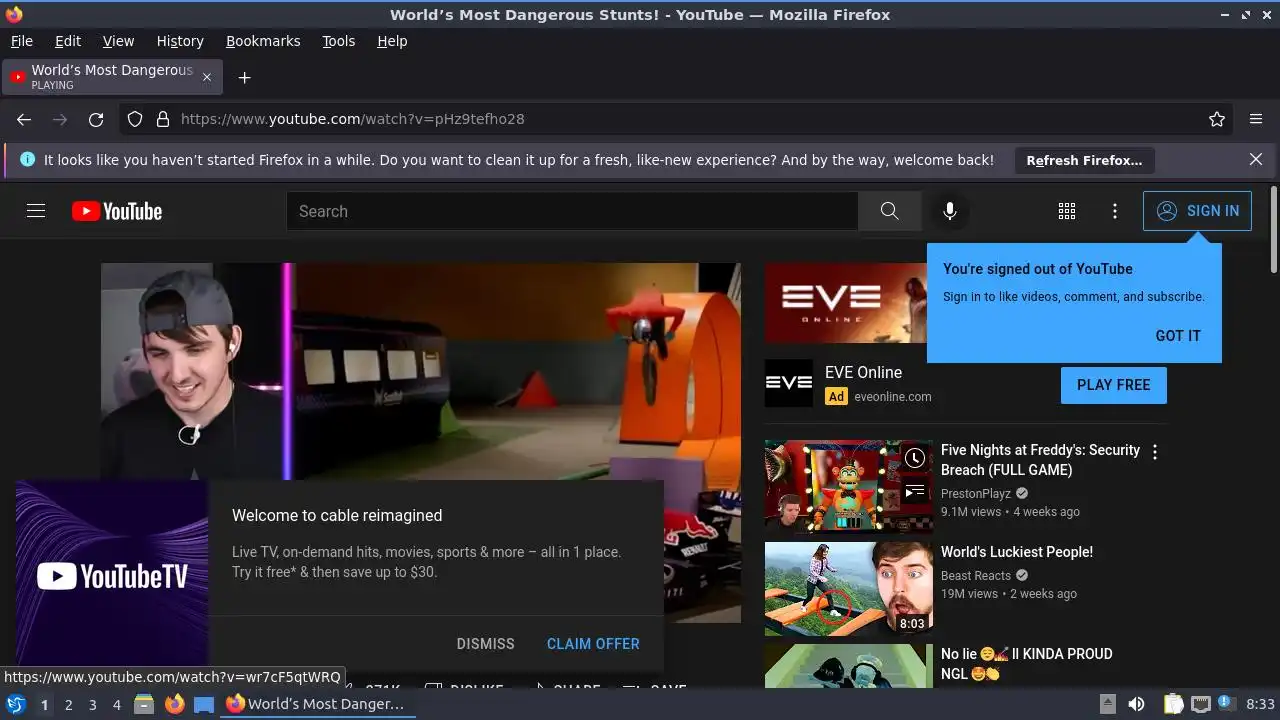
Task: Open the network tray icon
Action: coord(1201,704)
